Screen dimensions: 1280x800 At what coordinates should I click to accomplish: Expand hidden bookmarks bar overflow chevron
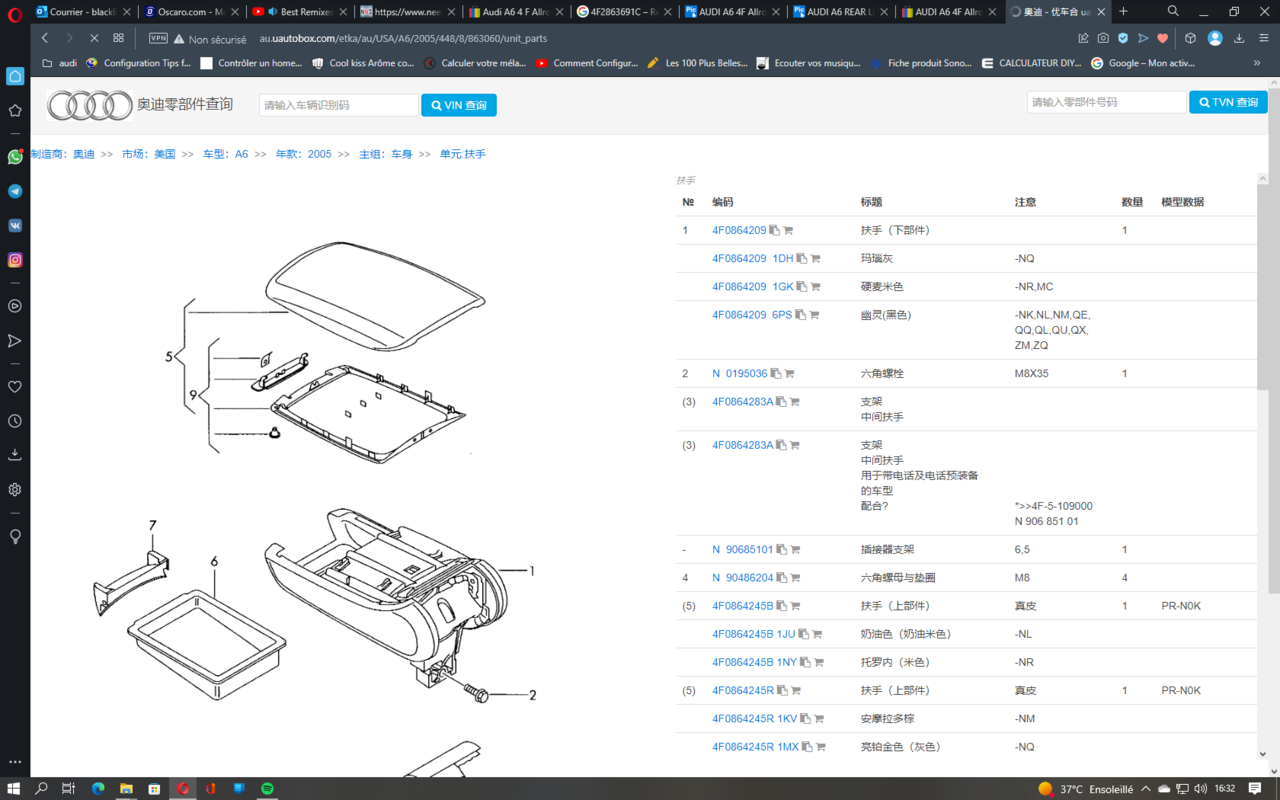click(1257, 63)
